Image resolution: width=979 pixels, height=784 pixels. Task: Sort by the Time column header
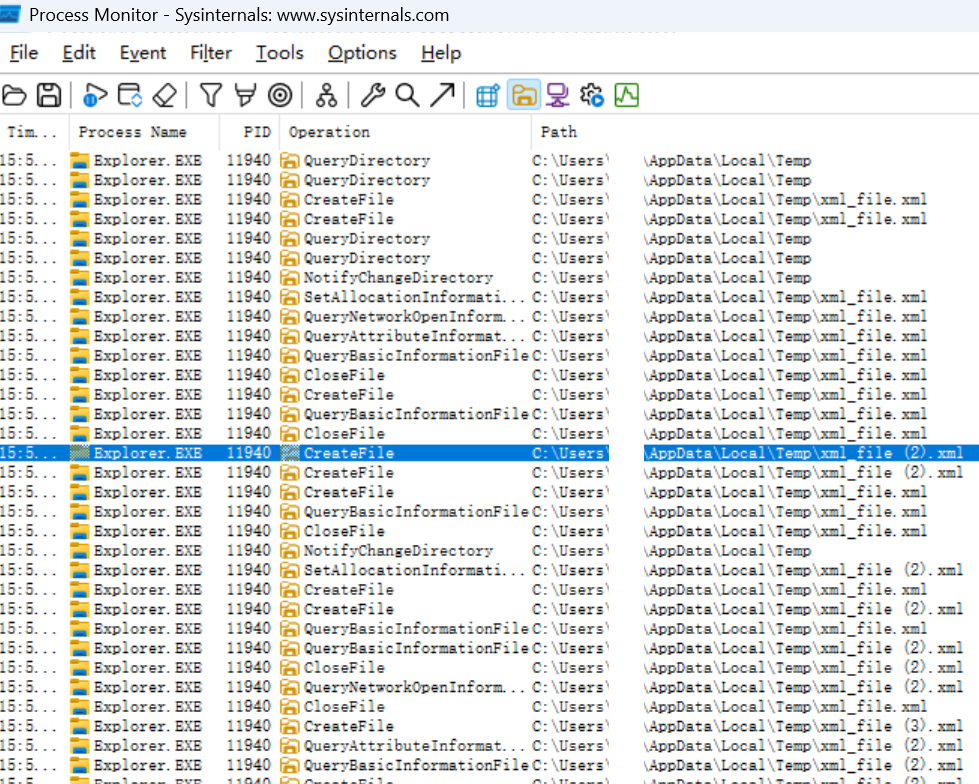(x=34, y=132)
